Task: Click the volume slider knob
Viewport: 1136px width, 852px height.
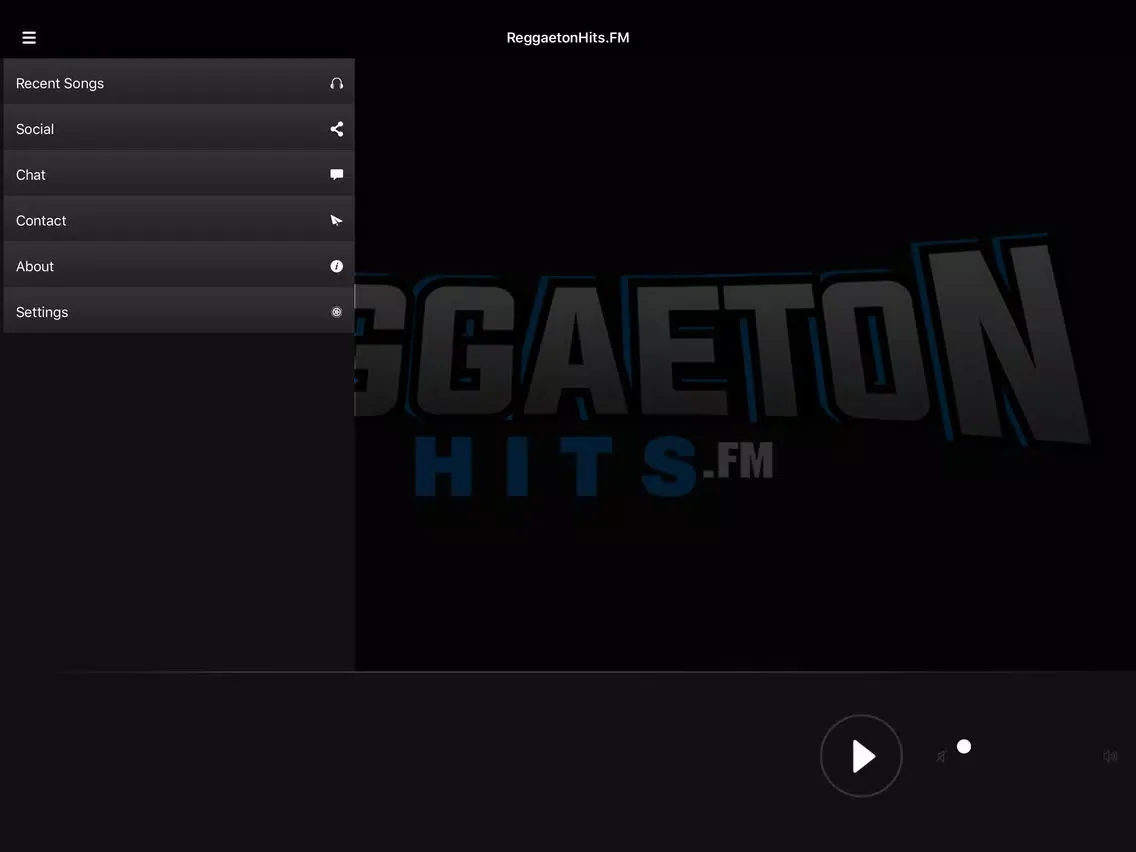Action: tap(964, 746)
